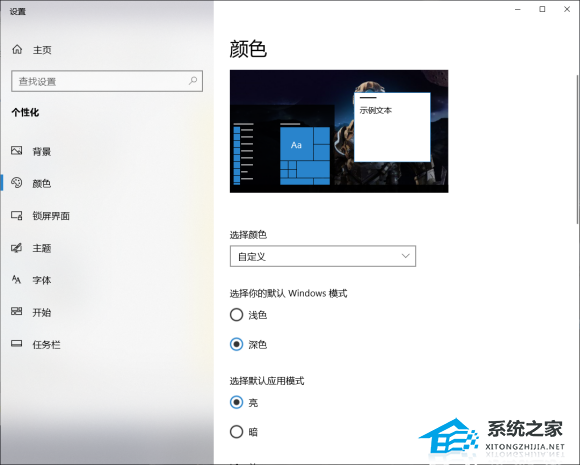Maximize the 设置 window
This screenshot has width=580, height=465.
[x=542, y=9]
